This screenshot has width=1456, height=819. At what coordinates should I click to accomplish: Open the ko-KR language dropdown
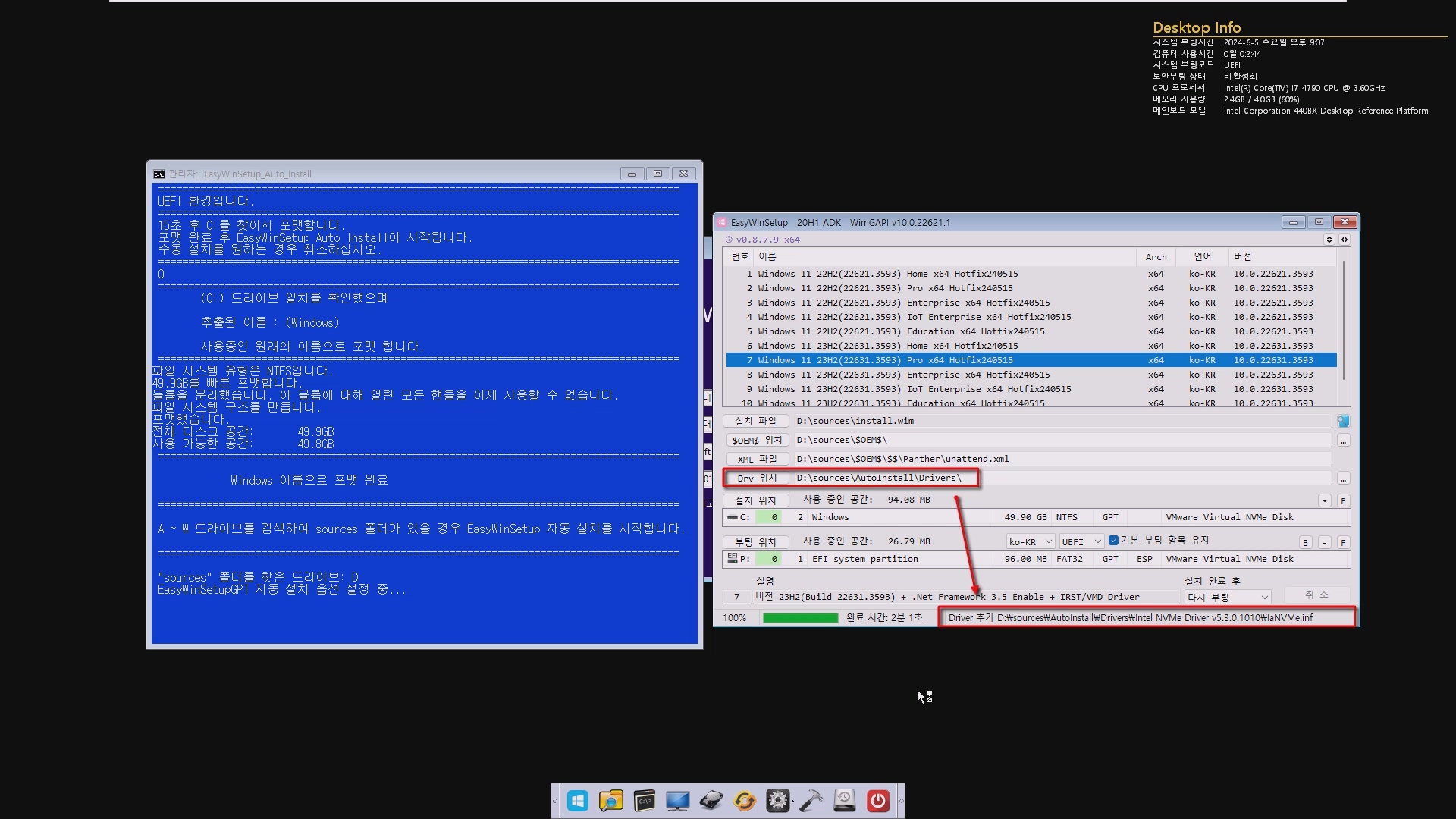(x=1030, y=541)
